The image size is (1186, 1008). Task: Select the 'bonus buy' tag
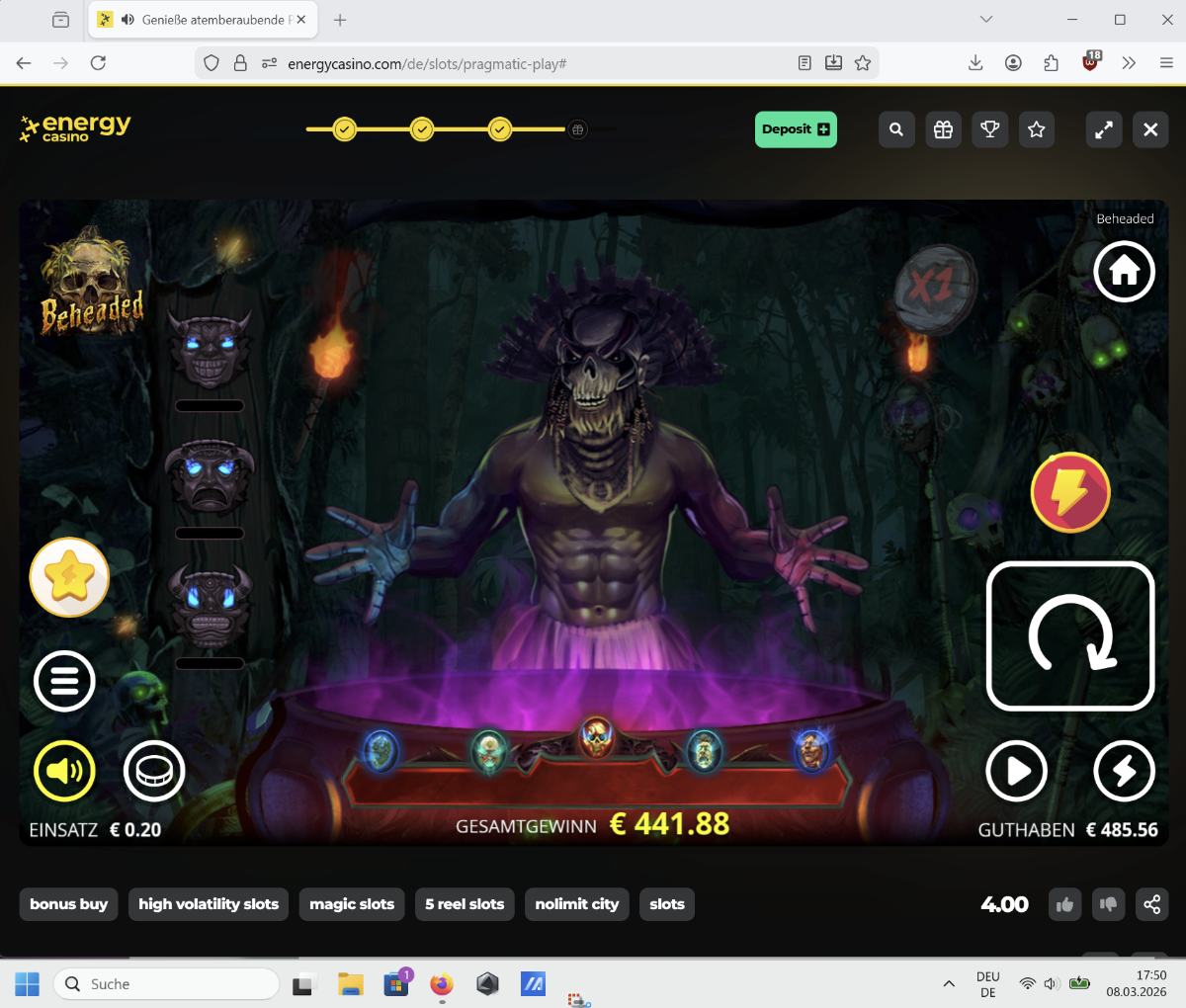(x=68, y=904)
